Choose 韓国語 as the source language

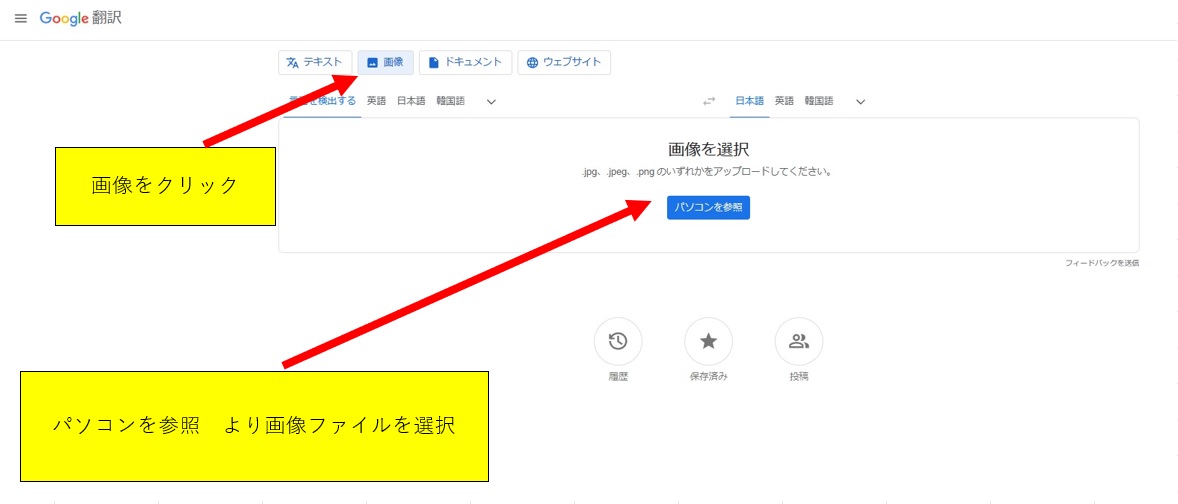click(450, 101)
